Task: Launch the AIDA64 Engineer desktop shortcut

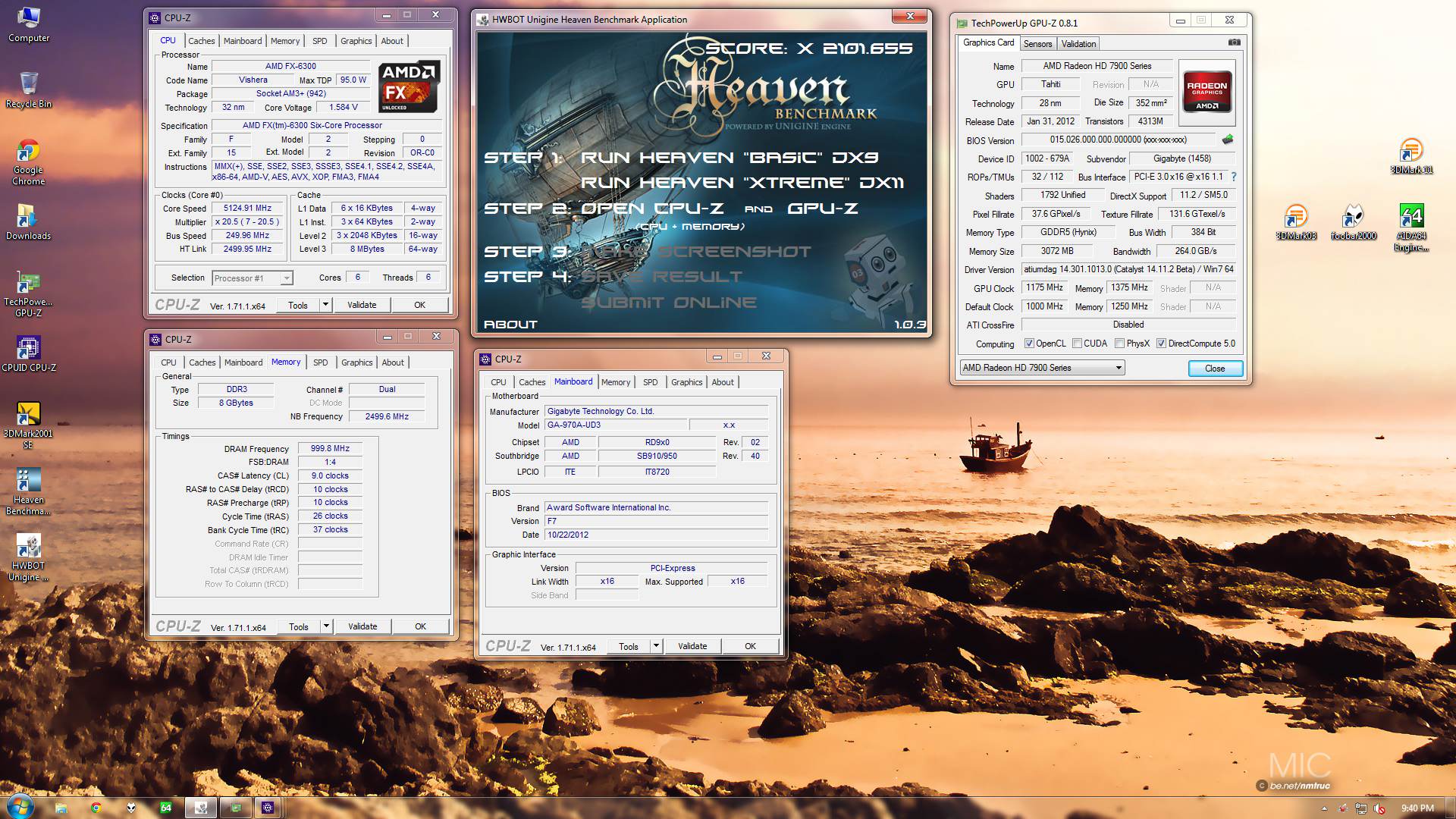Action: coord(1411,227)
